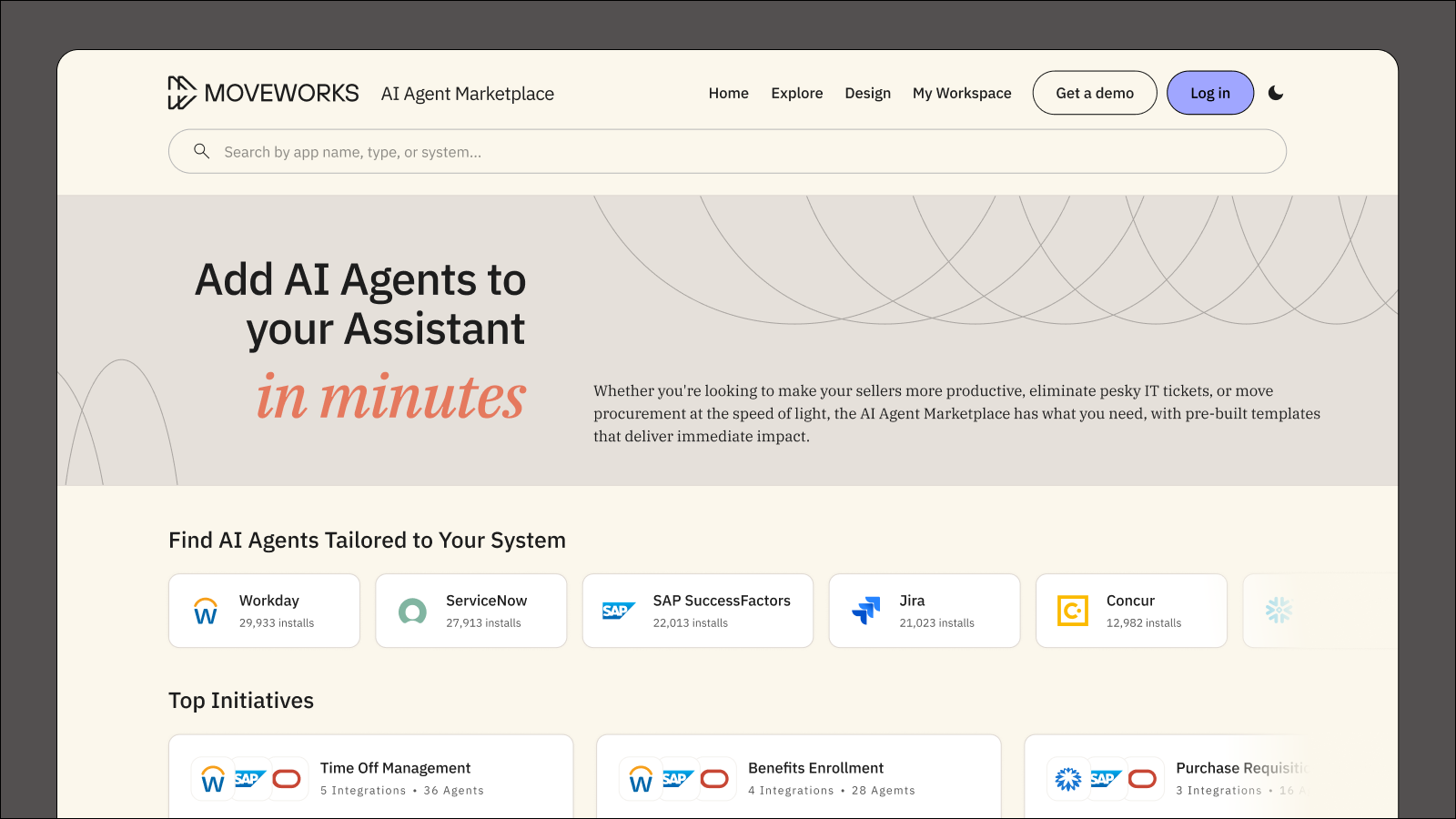
Task: Select Explore in the navigation bar
Action: point(797,93)
